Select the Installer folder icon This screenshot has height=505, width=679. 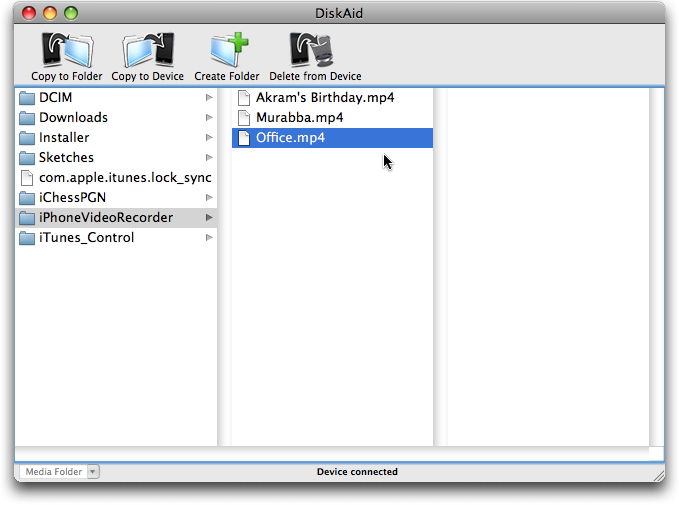27,138
